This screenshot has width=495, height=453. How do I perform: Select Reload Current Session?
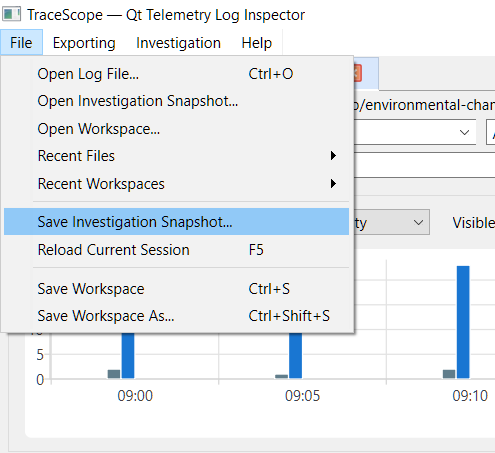tap(176, 250)
